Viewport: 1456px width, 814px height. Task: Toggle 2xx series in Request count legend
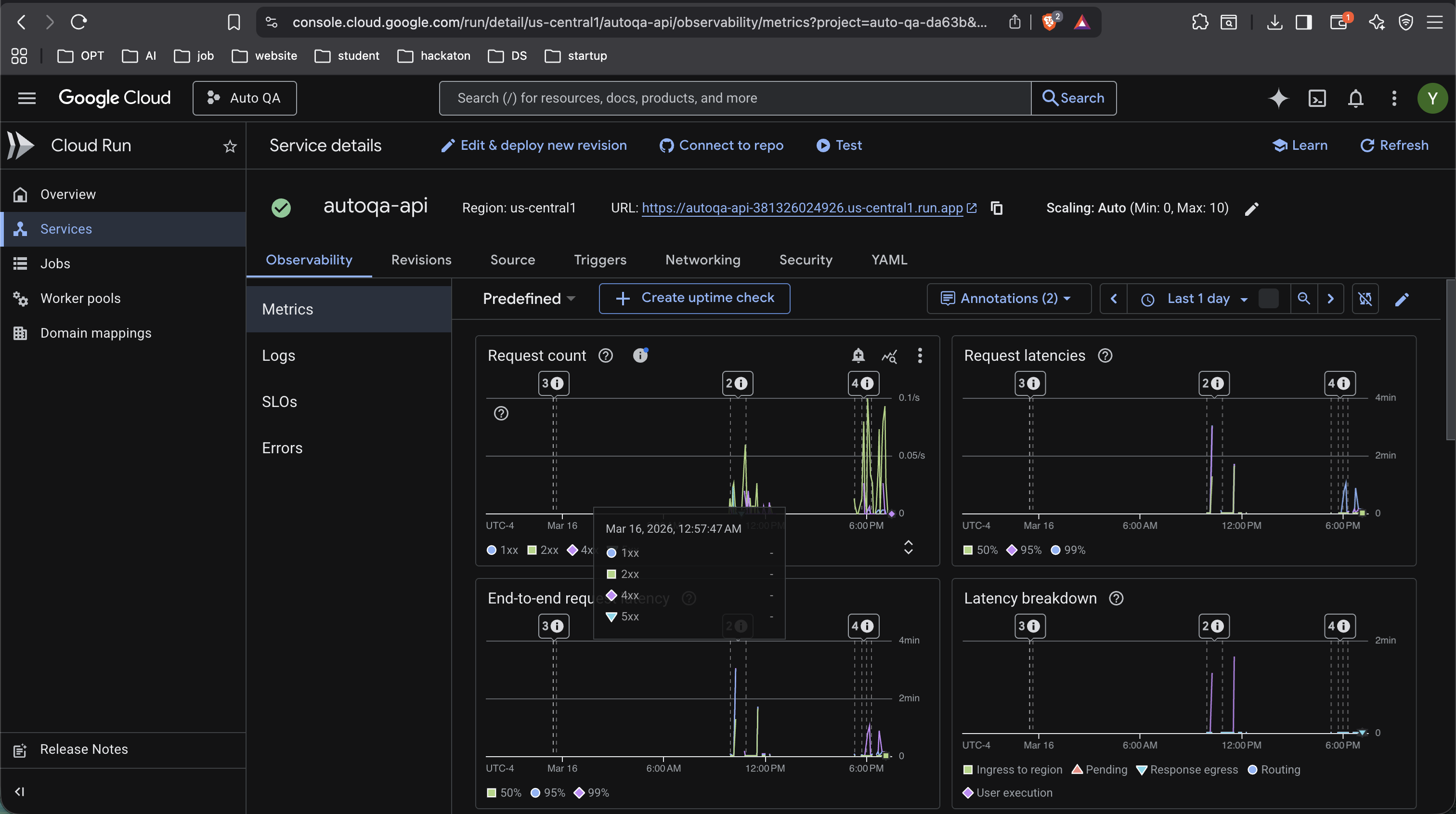(x=543, y=550)
